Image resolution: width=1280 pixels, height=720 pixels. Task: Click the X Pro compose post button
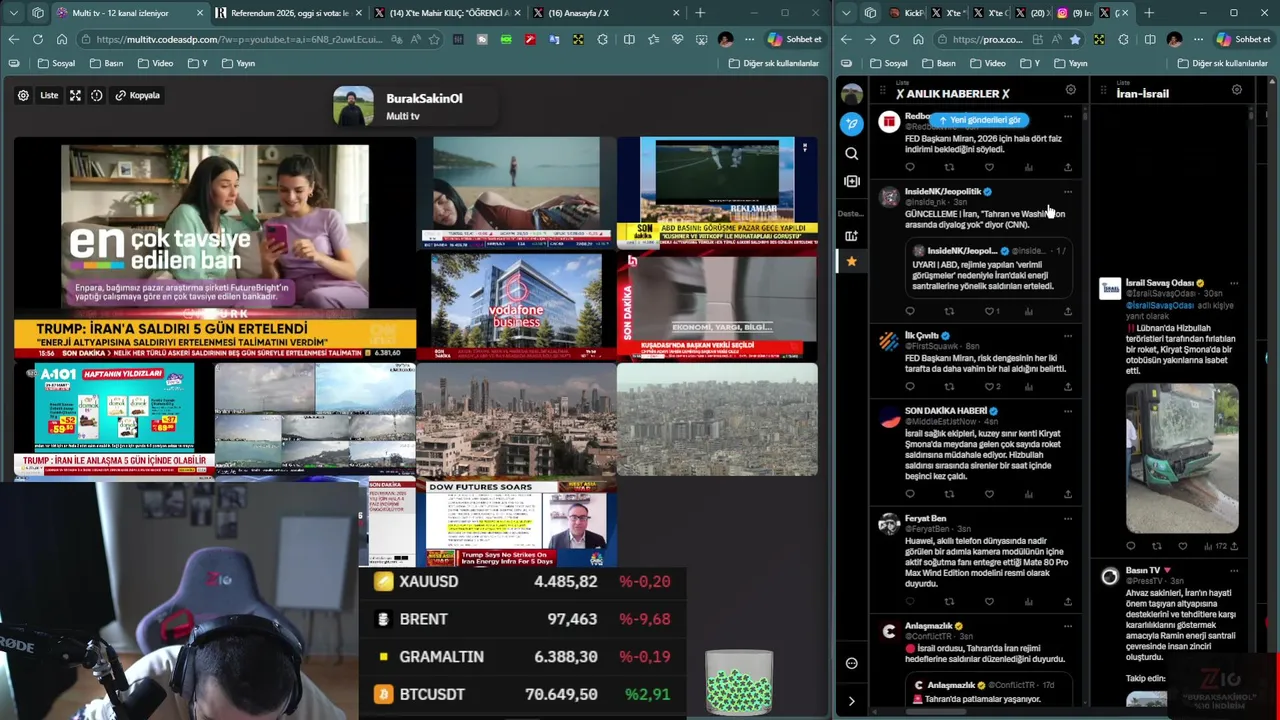[x=851, y=124]
